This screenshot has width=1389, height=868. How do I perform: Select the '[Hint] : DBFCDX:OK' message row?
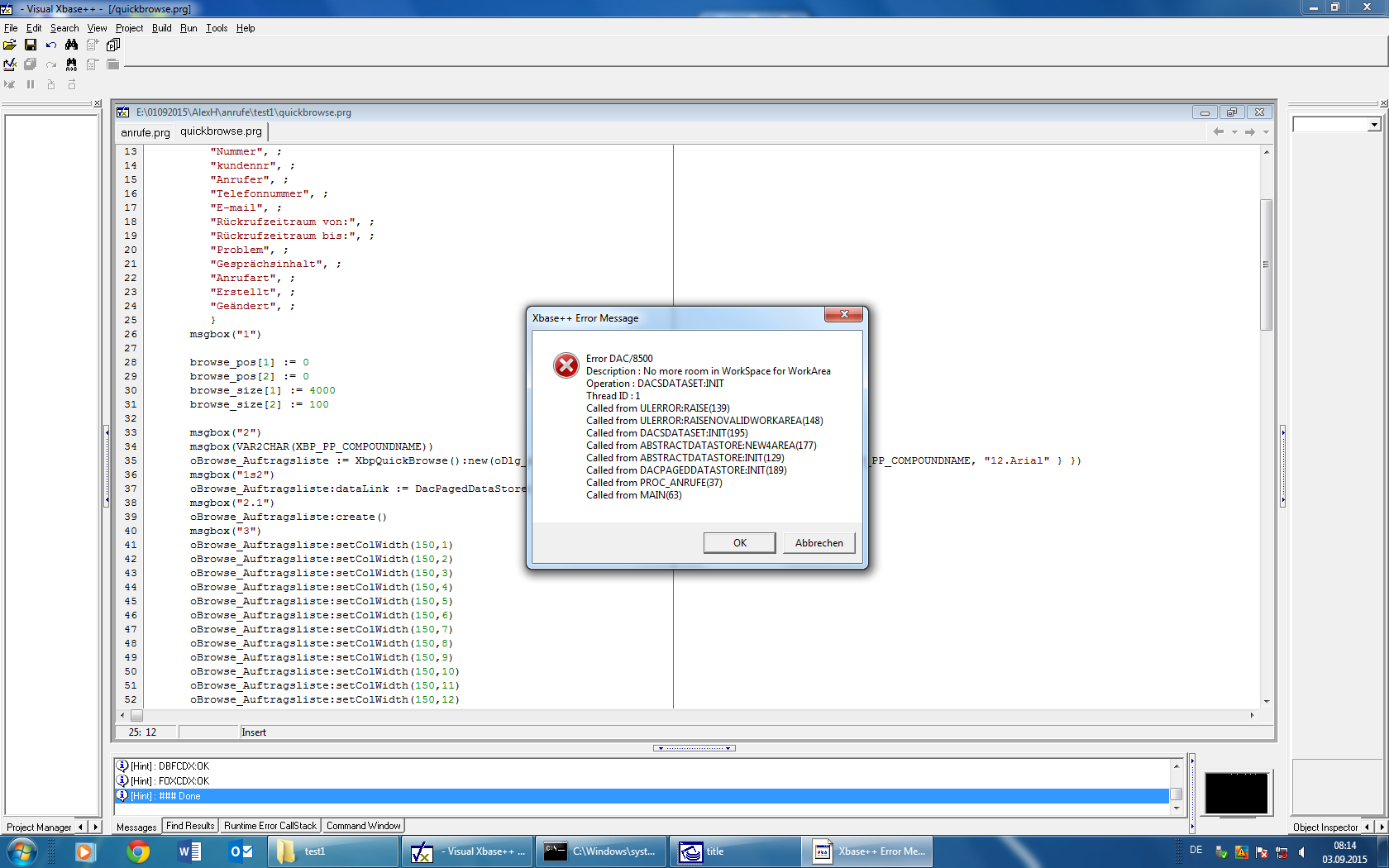642,766
